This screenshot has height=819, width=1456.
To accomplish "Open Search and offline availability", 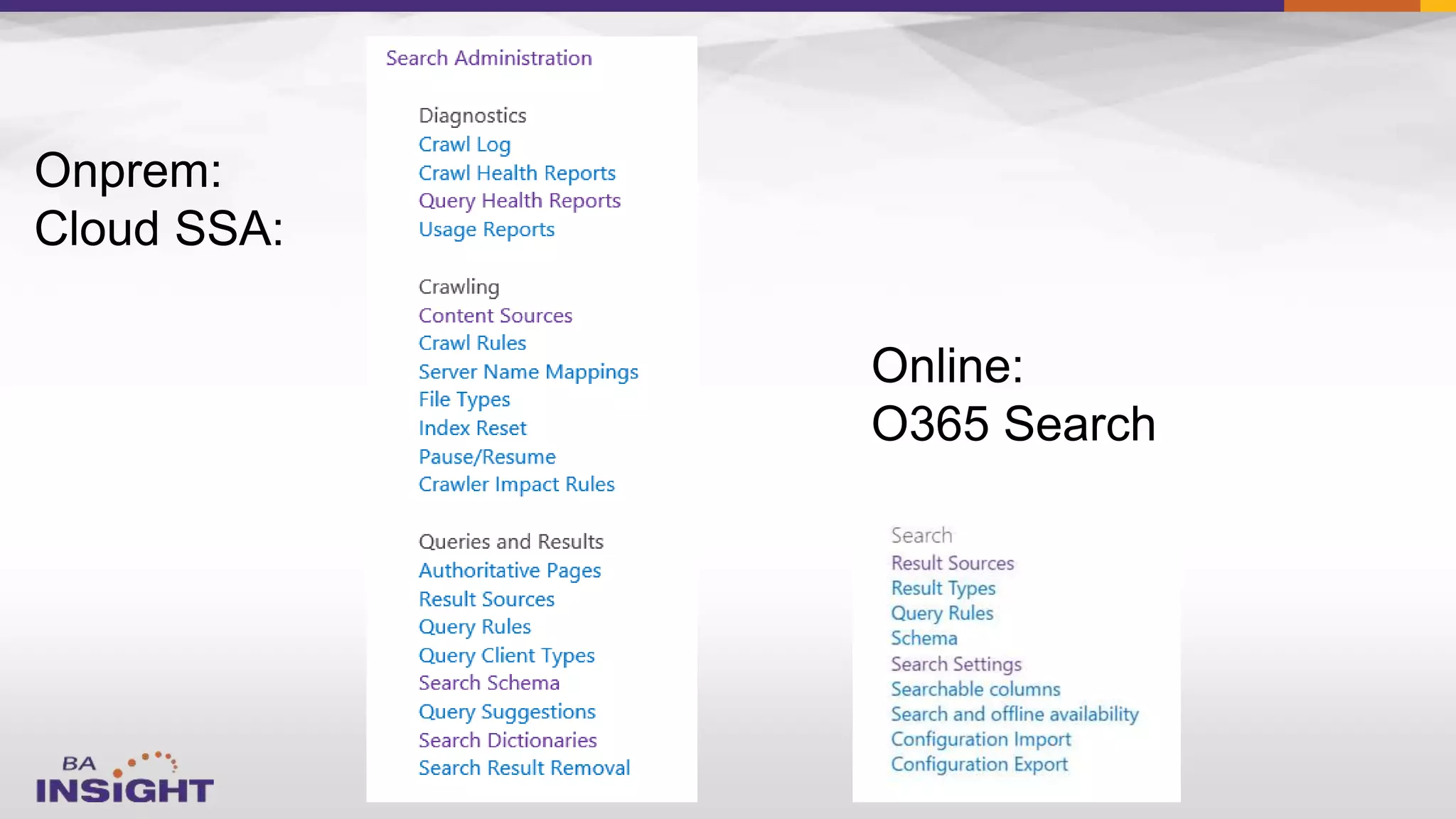I will pyautogui.click(x=1015, y=714).
